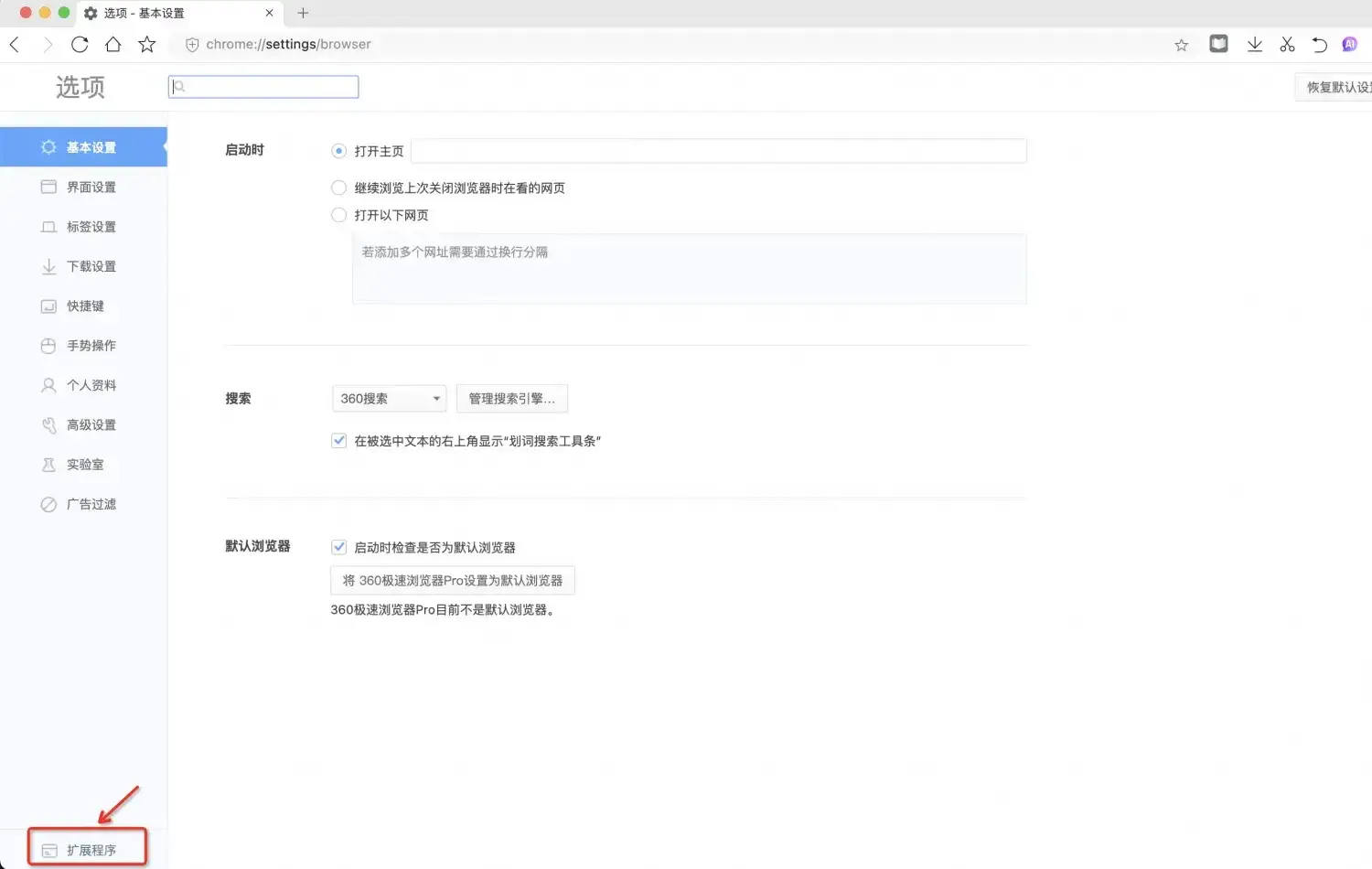Open the 下载设置 sidebar section

pos(92,266)
